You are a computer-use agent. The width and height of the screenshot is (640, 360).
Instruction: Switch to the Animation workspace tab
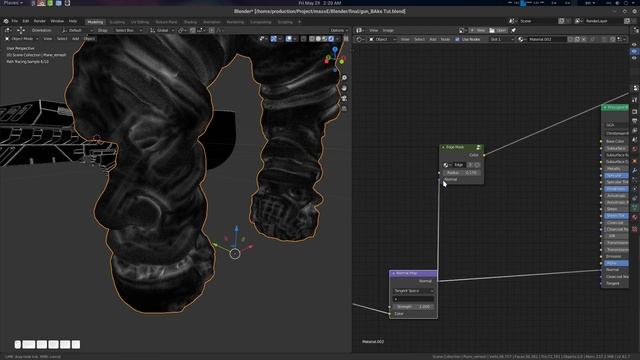coord(212,22)
